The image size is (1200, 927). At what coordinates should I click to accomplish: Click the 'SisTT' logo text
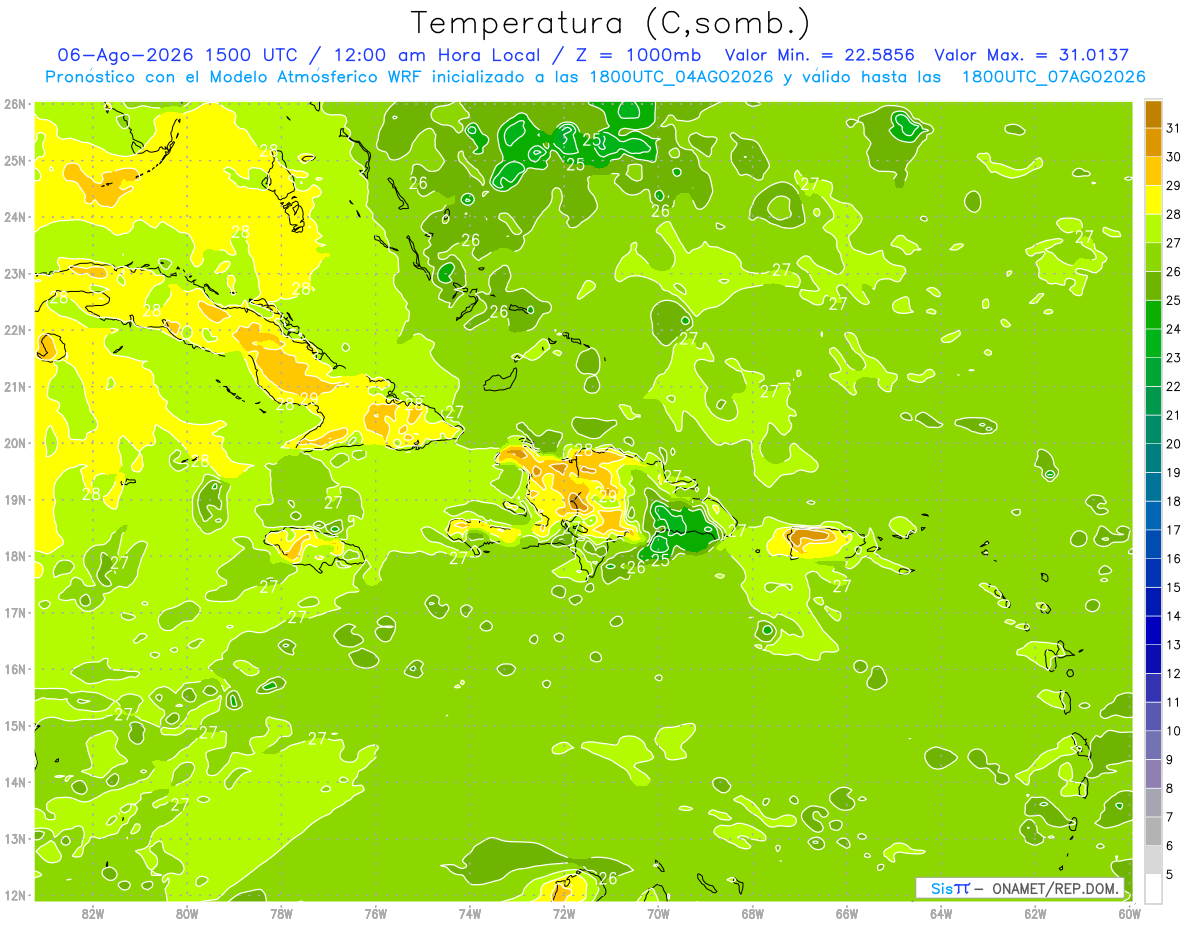(x=950, y=888)
